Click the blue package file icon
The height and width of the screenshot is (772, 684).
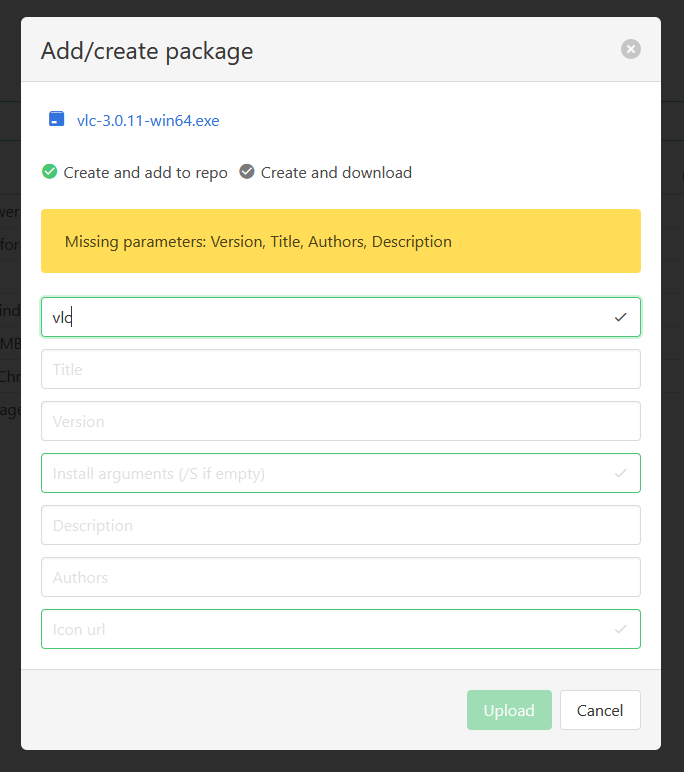(x=57, y=120)
